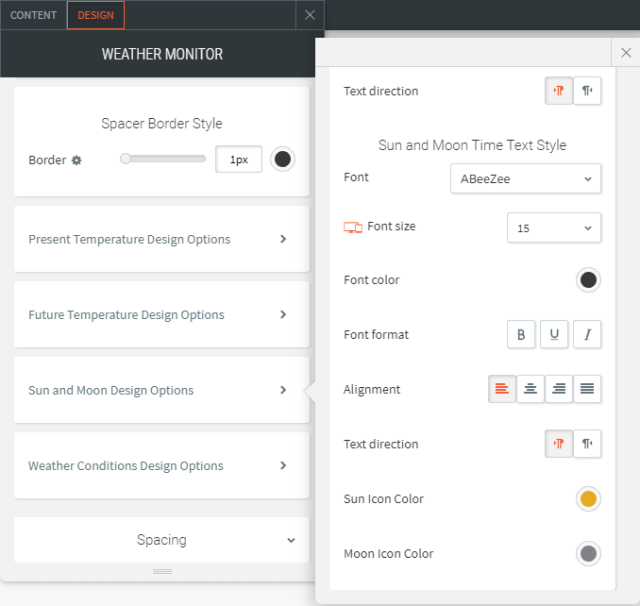Toggle right-to-left text direction at bottom
This screenshot has height=606, width=640.
[588, 444]
